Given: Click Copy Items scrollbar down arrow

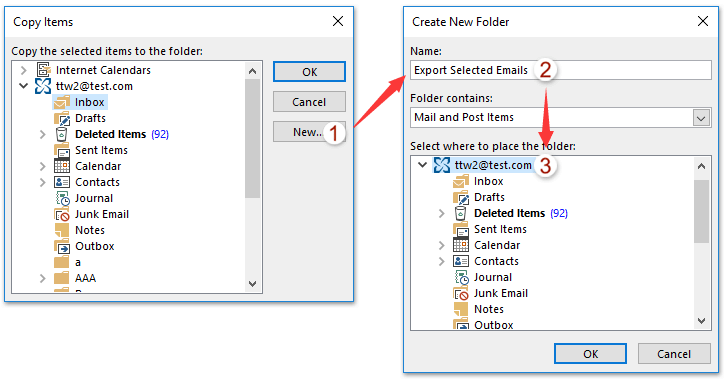Looking at the screenshot, I should pyautogui.click(x=252, y=284).
